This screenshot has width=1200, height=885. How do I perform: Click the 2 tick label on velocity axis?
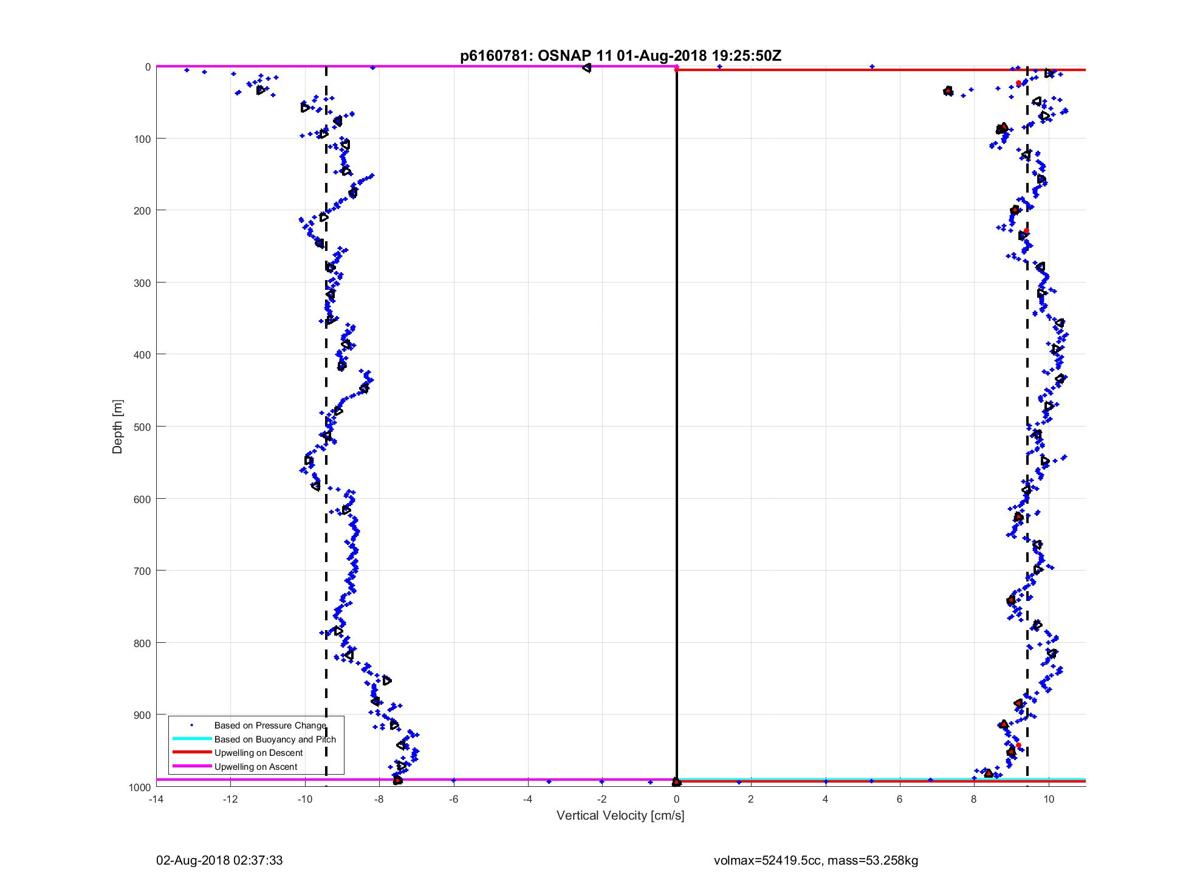pyautogui.click(x=751, y=800)
